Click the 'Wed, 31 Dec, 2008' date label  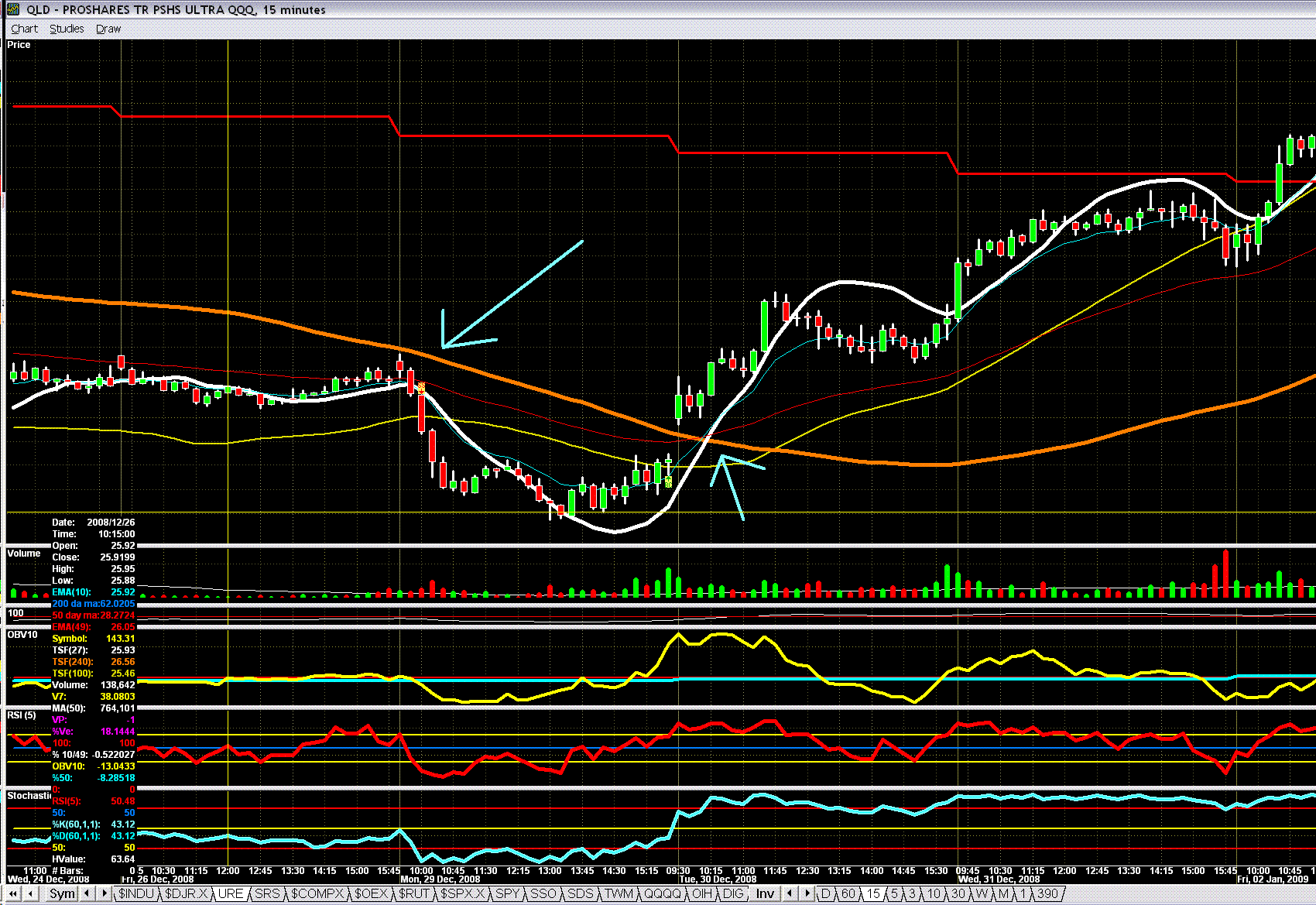click(999, 879)
